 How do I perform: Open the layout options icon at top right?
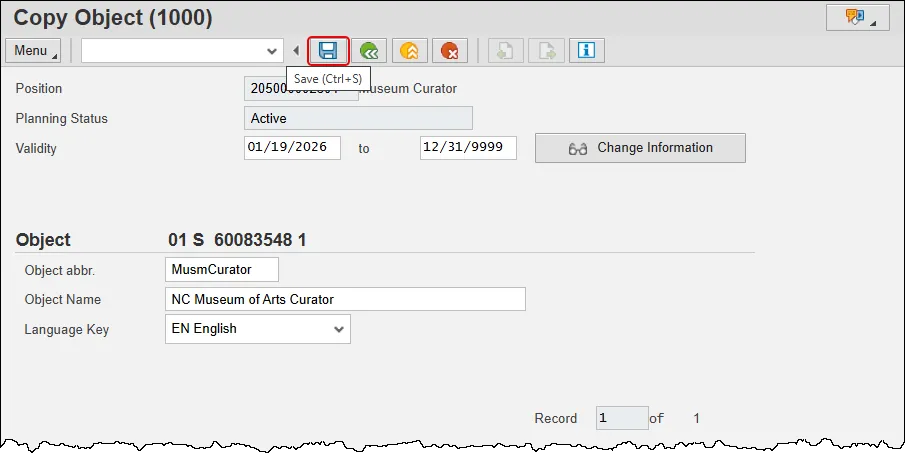coord(858,17)
